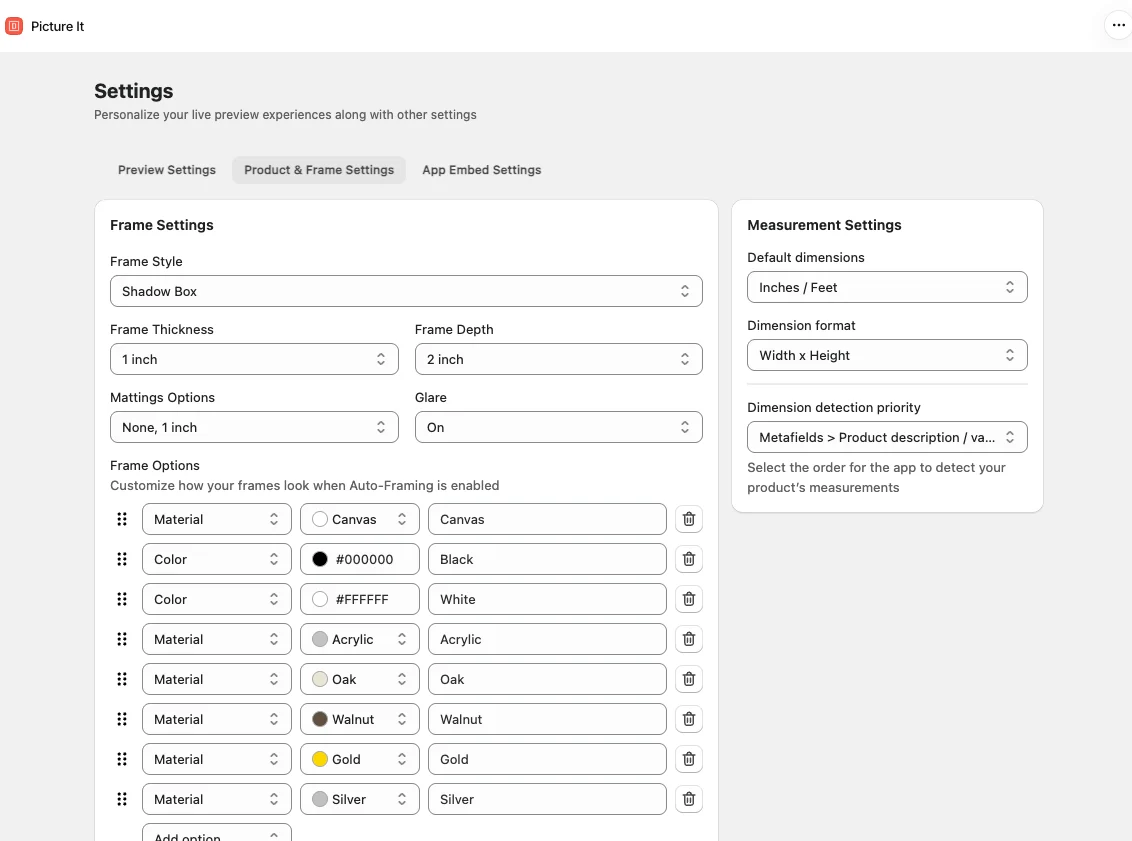Screen dimensions: 1132x841
Task: Open the Default dimensions dropdown
Action: [x=887, y=287]
